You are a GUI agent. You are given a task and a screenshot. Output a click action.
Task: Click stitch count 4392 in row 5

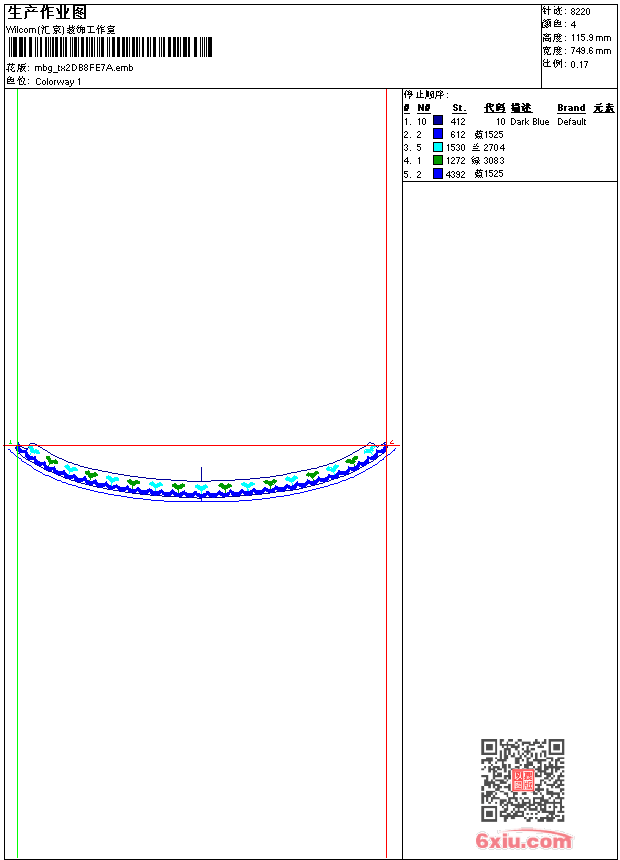pos(455,174)
